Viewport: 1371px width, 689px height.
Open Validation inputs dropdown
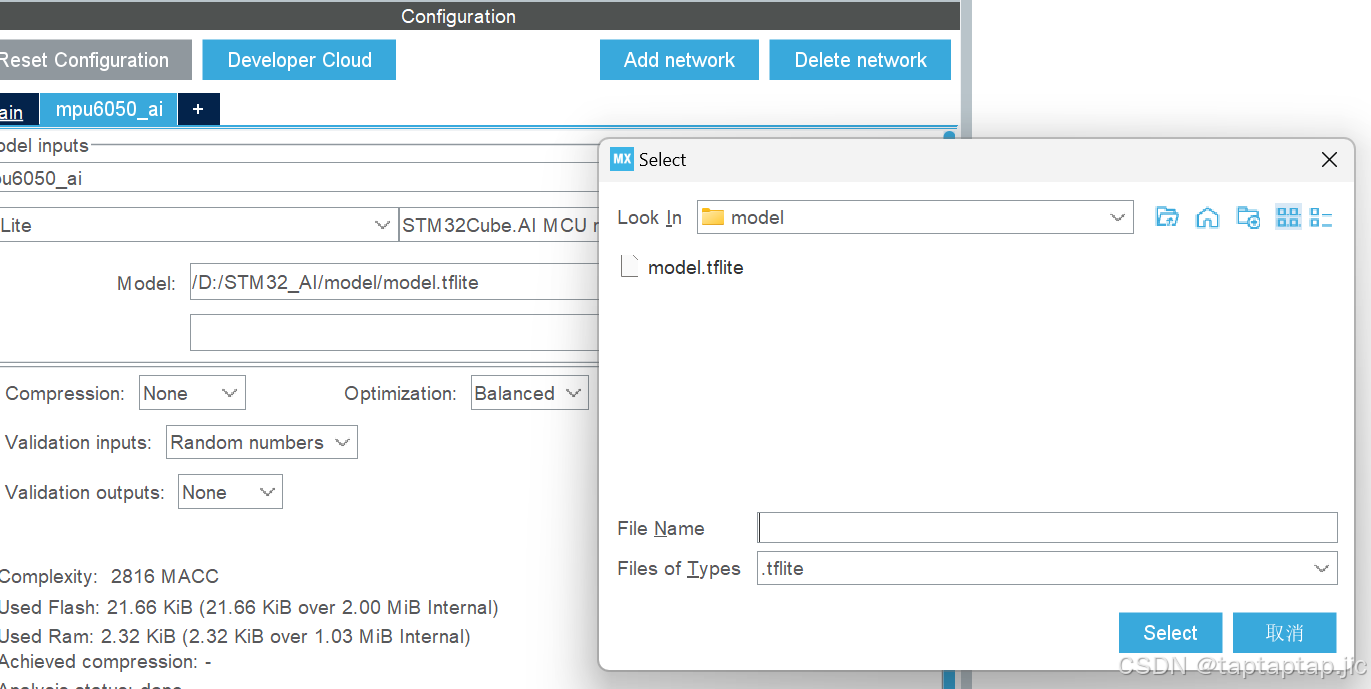click(261, 442)
